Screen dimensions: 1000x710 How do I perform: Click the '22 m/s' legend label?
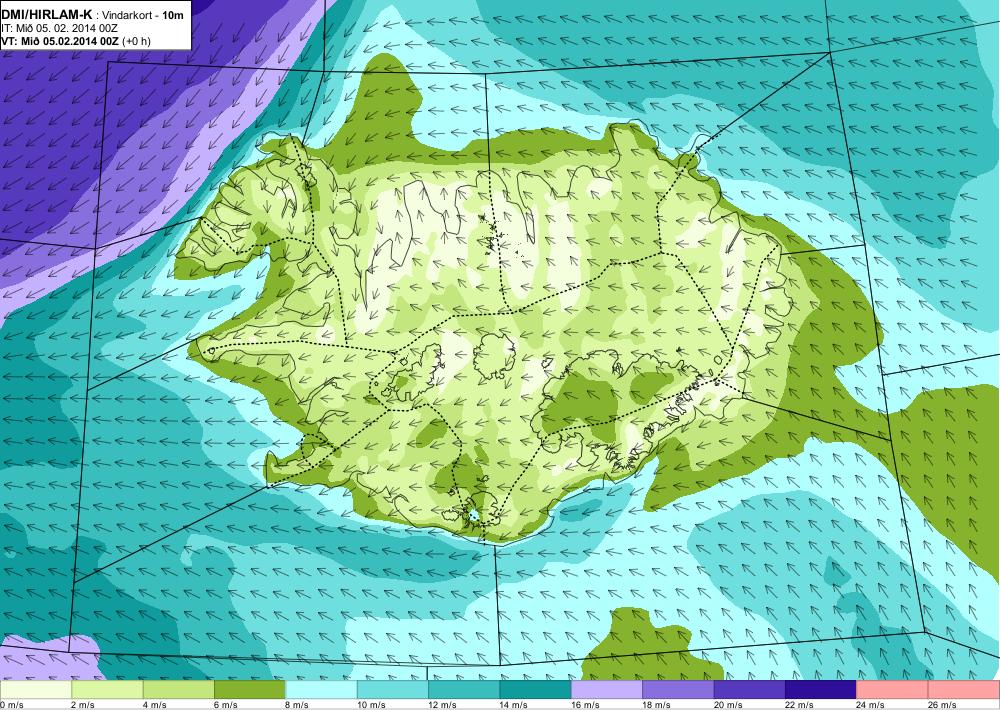(x=800, y=704)
